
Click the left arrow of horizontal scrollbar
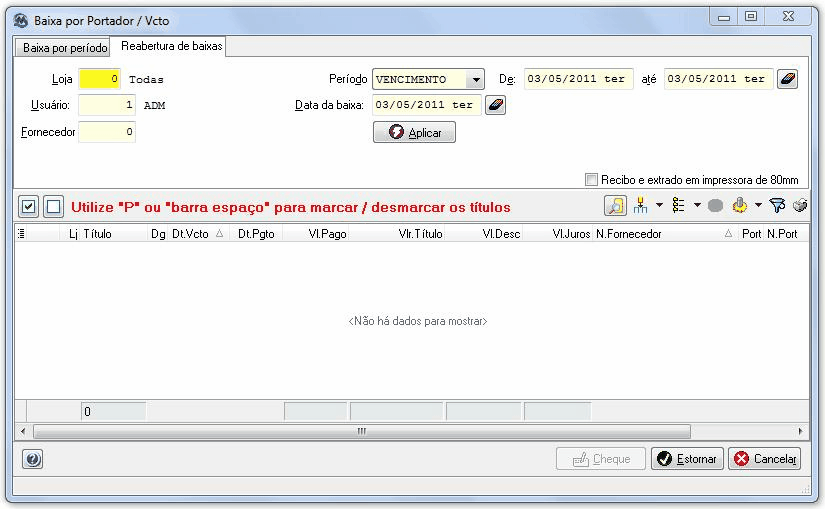point(23,432)
